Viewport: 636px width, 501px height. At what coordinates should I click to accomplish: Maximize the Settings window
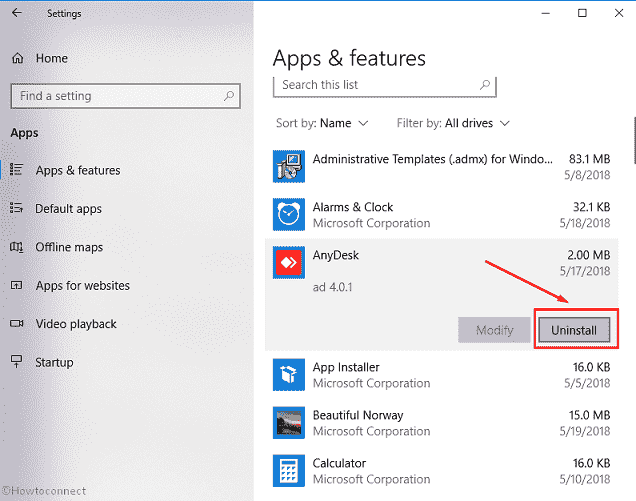(x=582, y=13)
